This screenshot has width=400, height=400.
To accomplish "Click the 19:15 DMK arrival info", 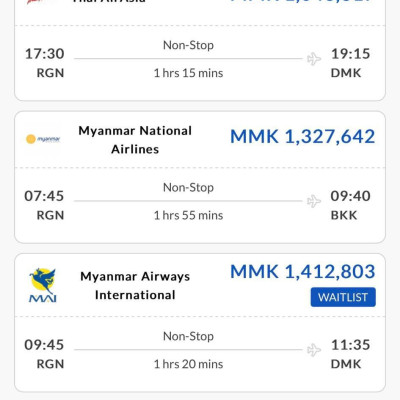I will pyautogui.click(x=350, y=63).
